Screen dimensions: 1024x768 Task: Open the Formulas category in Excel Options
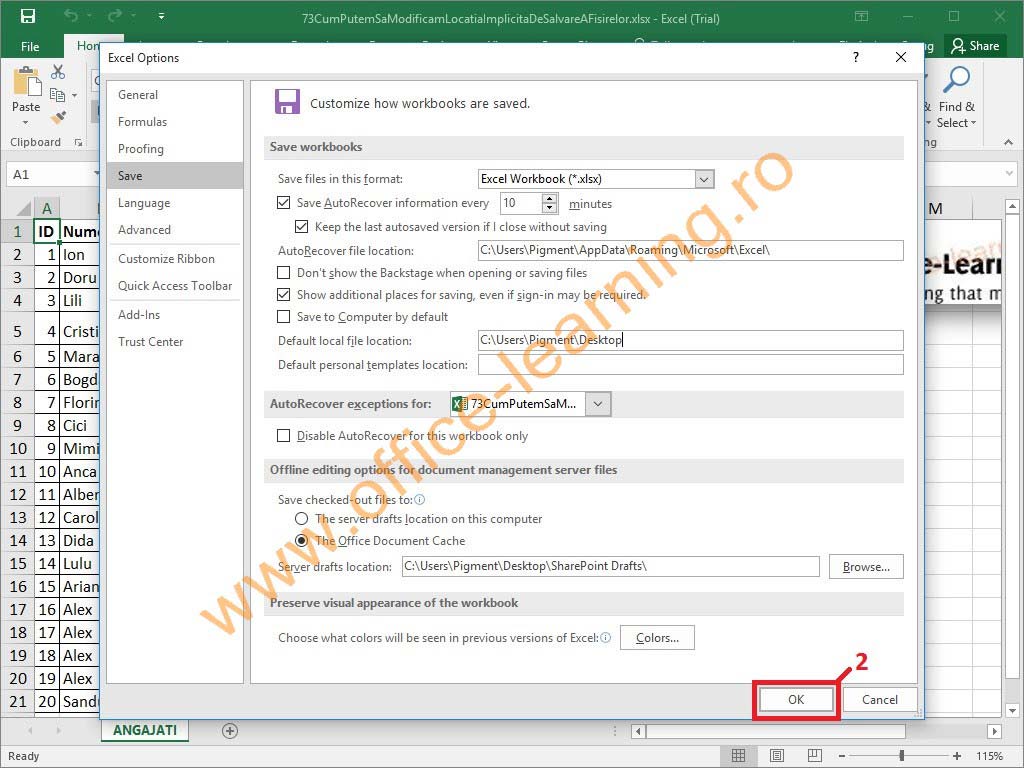175,121
